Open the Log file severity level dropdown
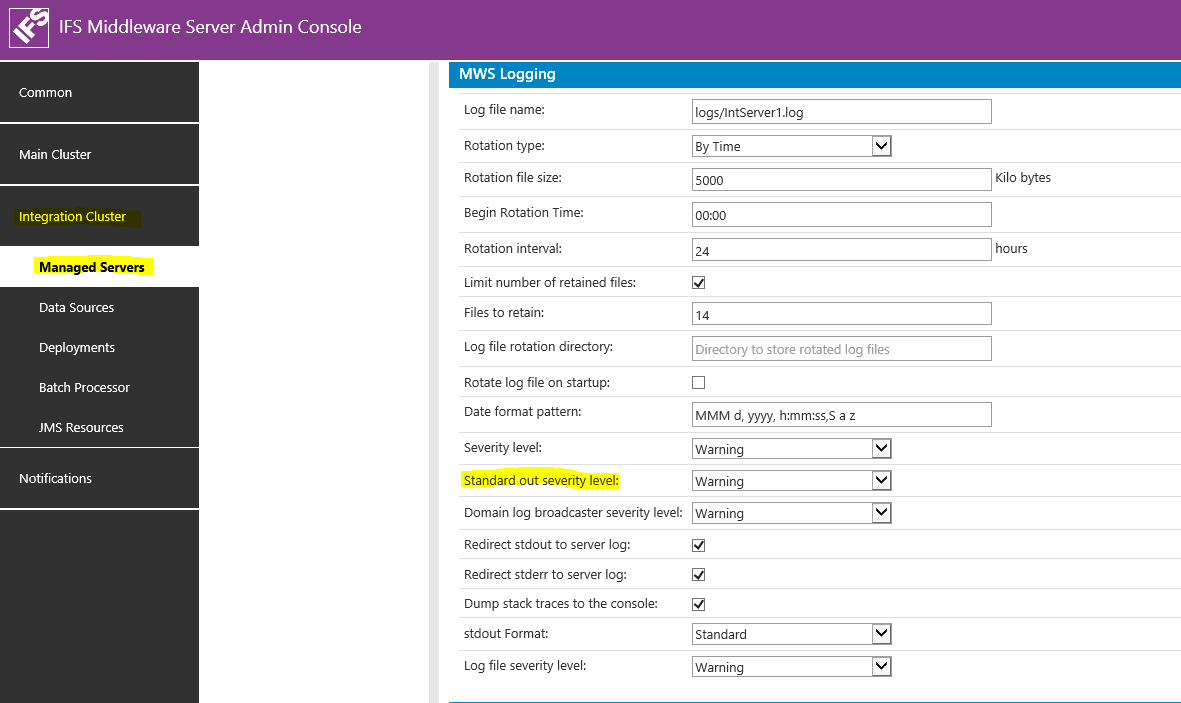The image size is (1181, 703). coord(792,667)
